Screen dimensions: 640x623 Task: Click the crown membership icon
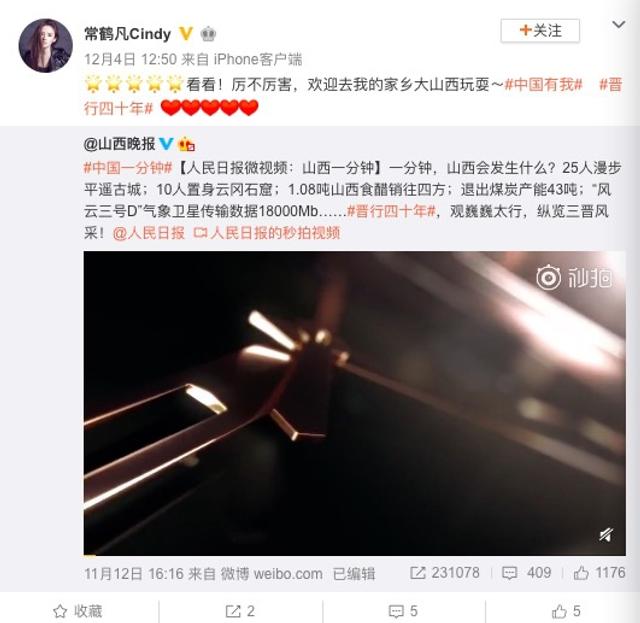(x=208, y=33)
